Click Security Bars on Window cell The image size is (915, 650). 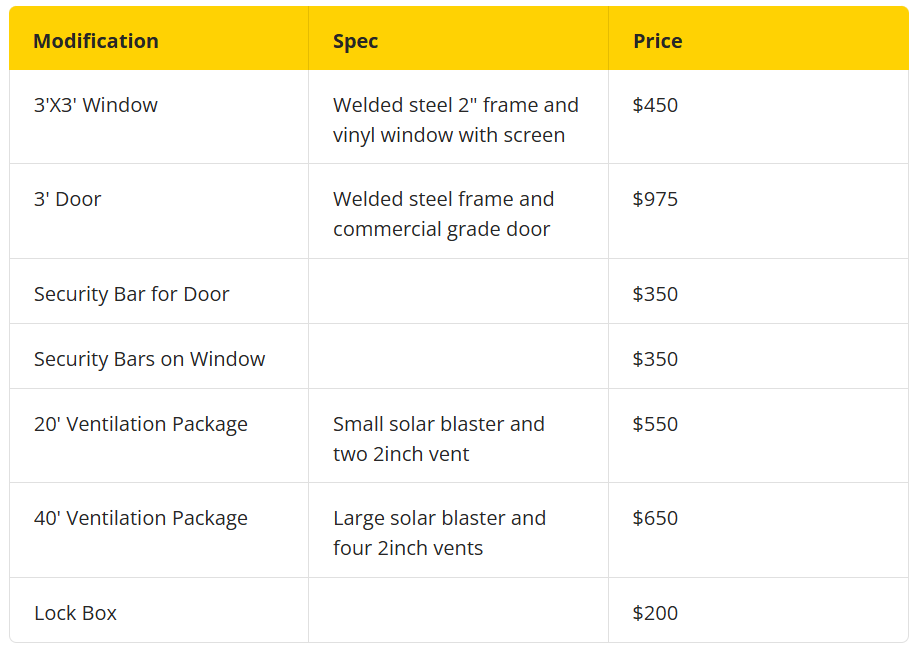coord(149,359)
